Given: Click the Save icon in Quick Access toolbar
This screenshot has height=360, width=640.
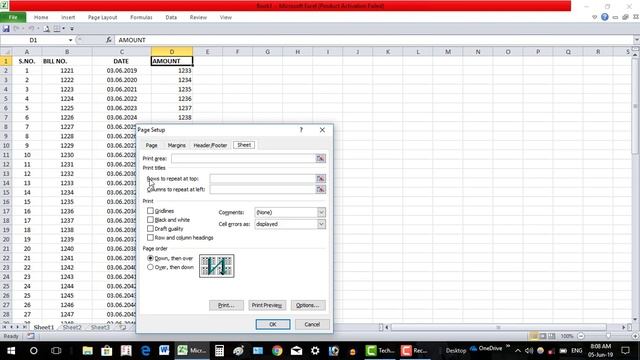Looking at the screenshot, I should 6,29.
